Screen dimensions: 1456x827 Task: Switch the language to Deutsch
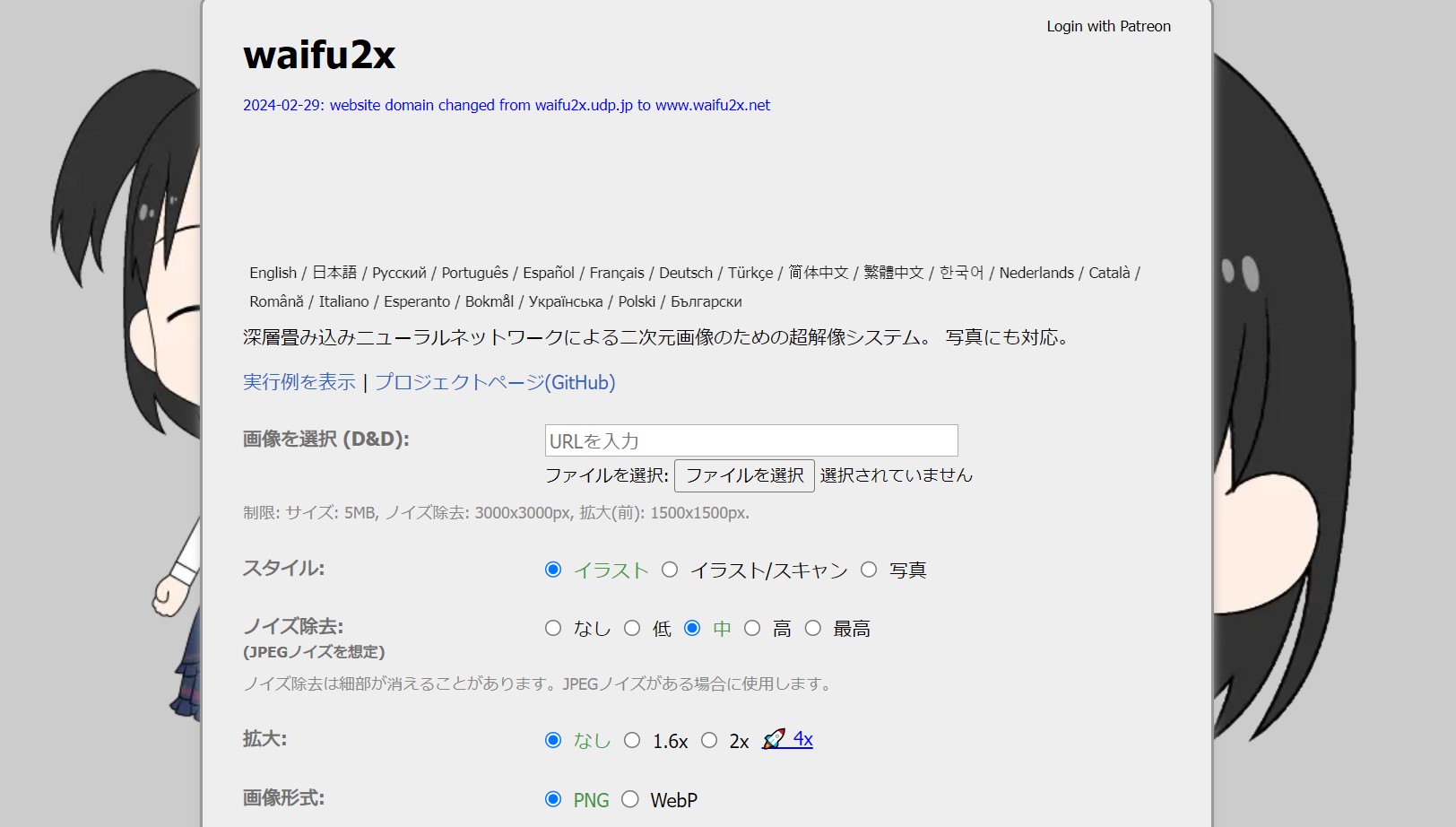[x=685, y=273]
